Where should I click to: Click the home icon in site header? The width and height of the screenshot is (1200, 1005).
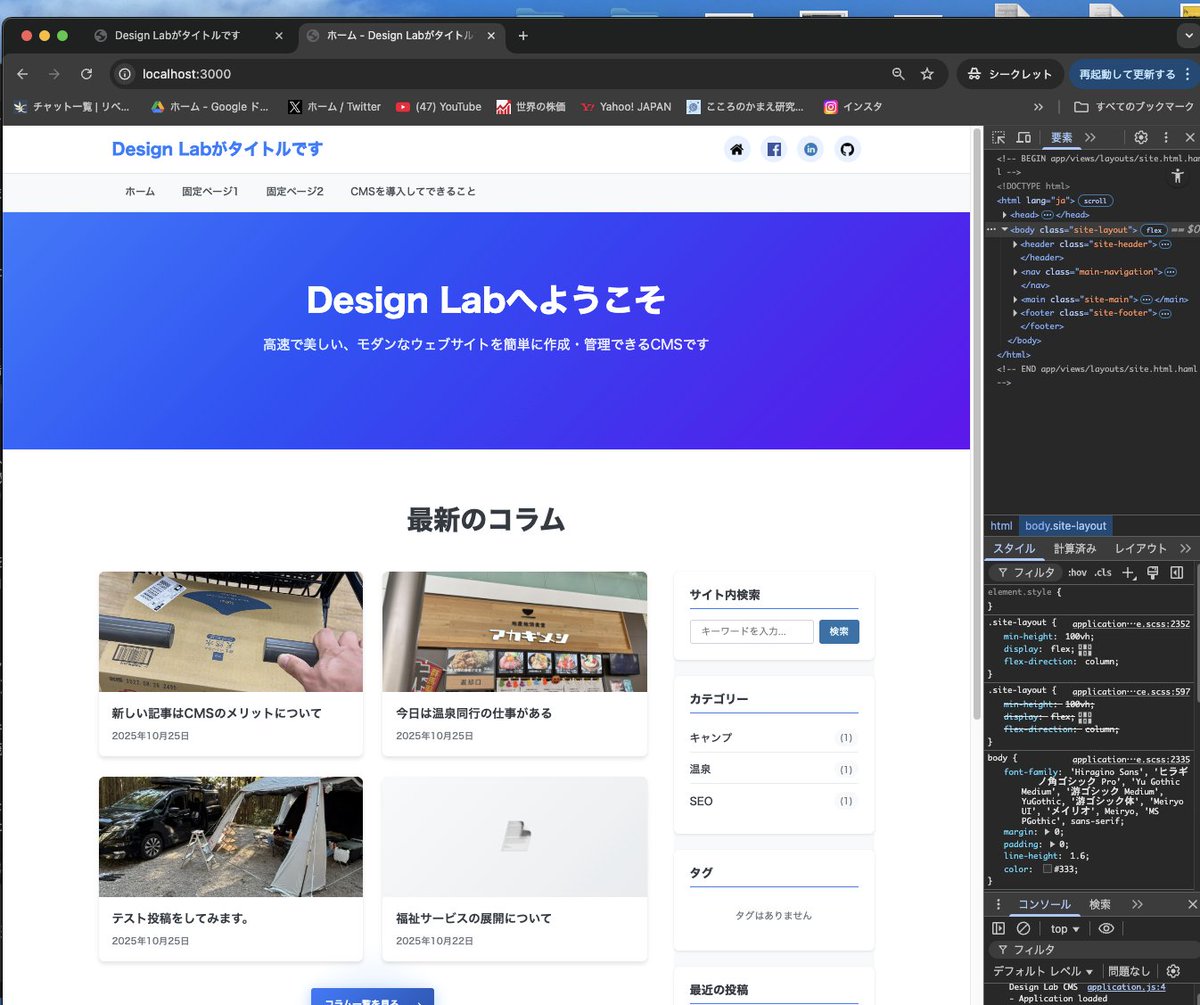pos(737,150)
